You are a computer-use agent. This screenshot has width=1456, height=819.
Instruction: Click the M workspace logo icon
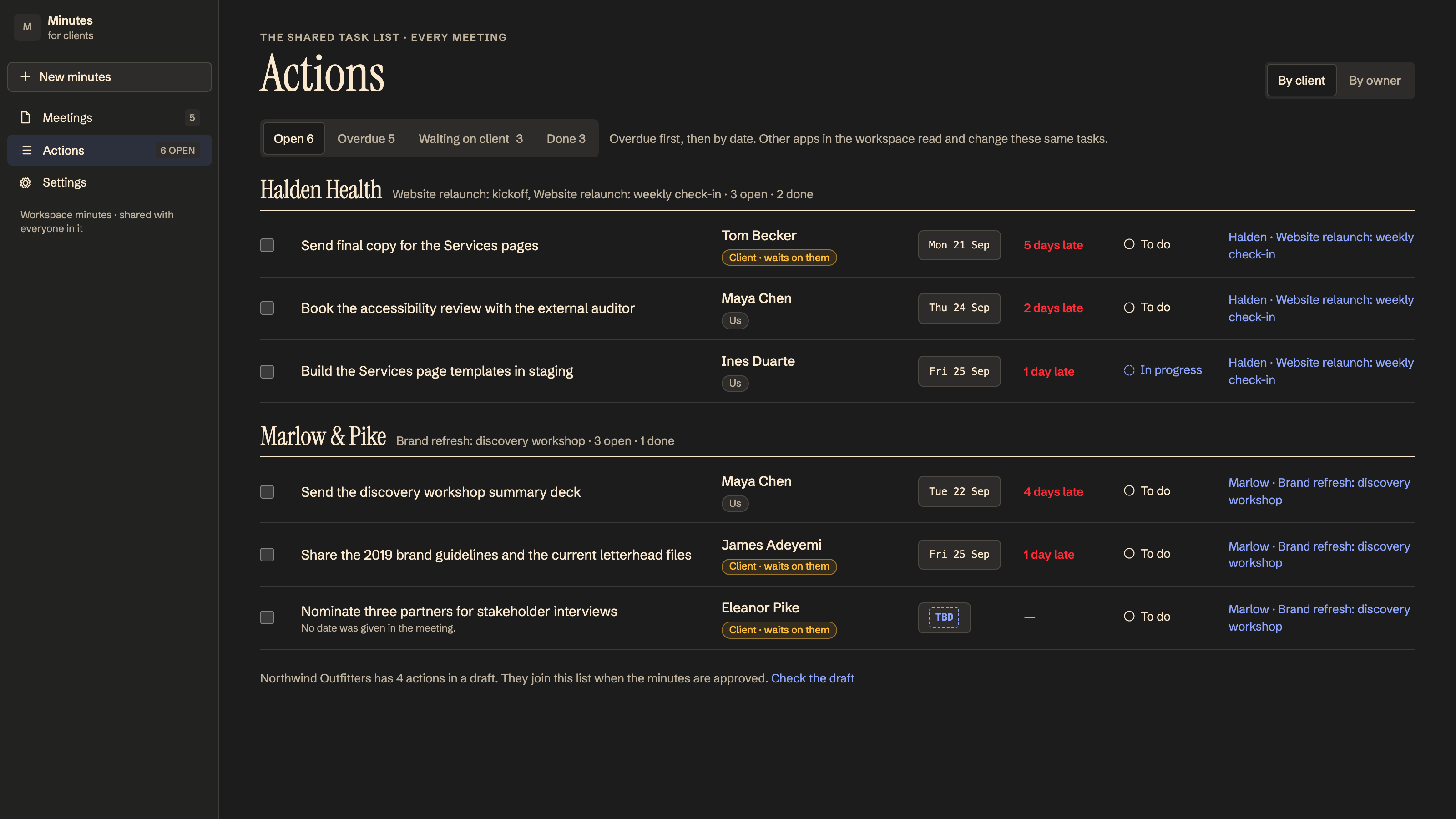point(27,26)
